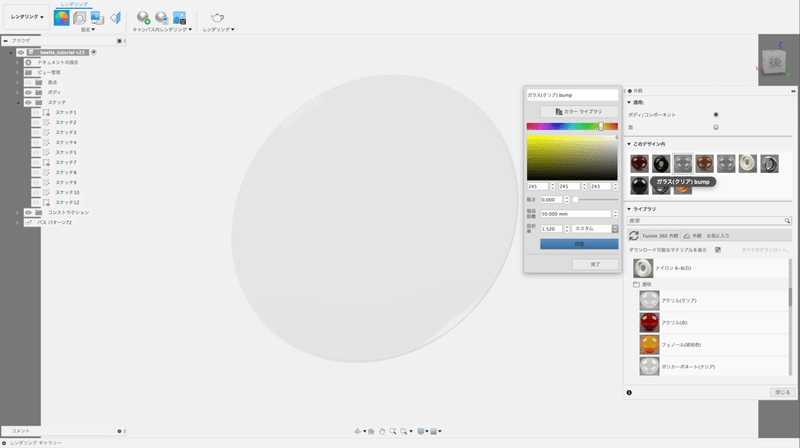Click the すべてのダウンロード link

click(765, 250)
